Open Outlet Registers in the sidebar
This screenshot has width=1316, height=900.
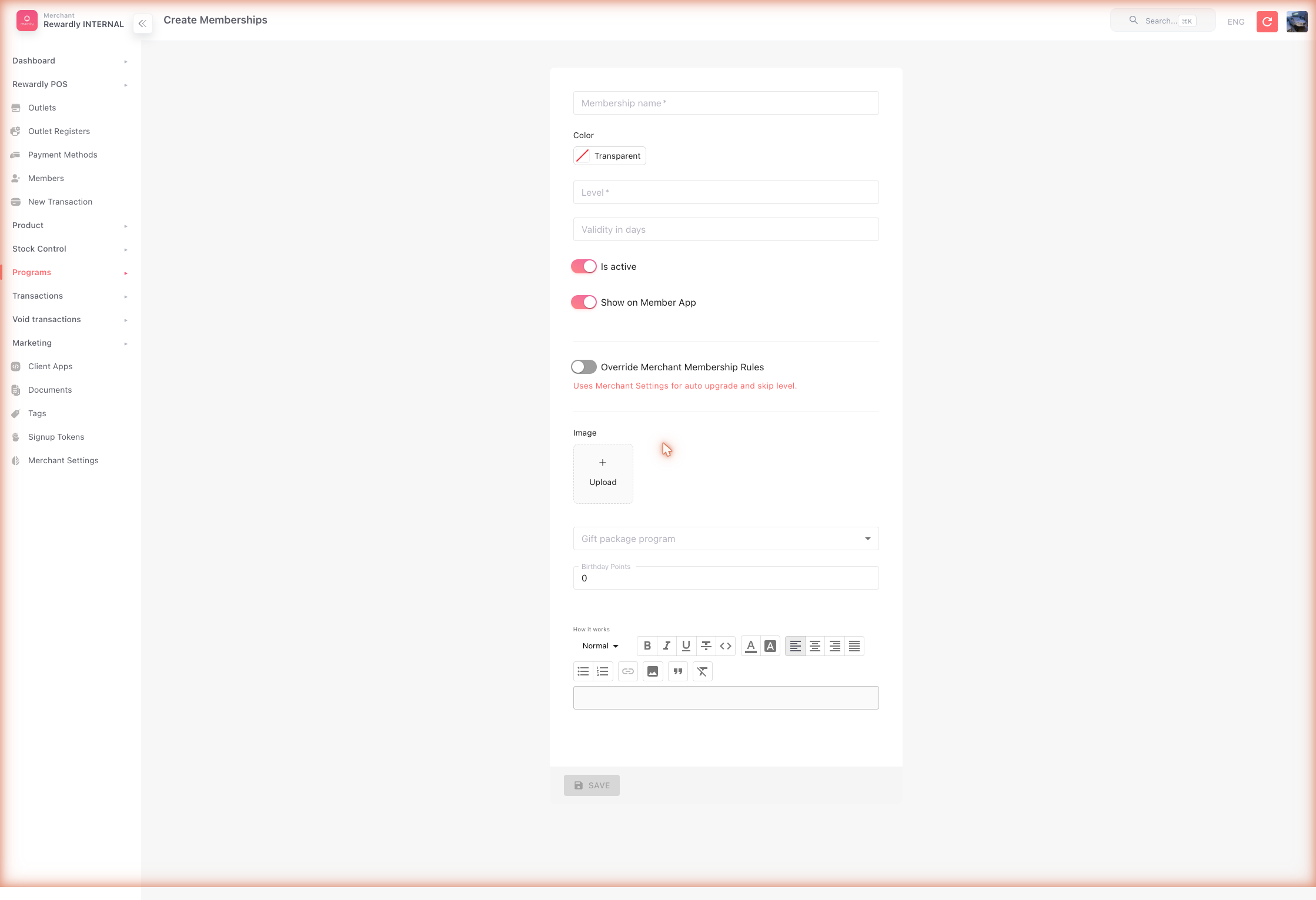[70, 131]
